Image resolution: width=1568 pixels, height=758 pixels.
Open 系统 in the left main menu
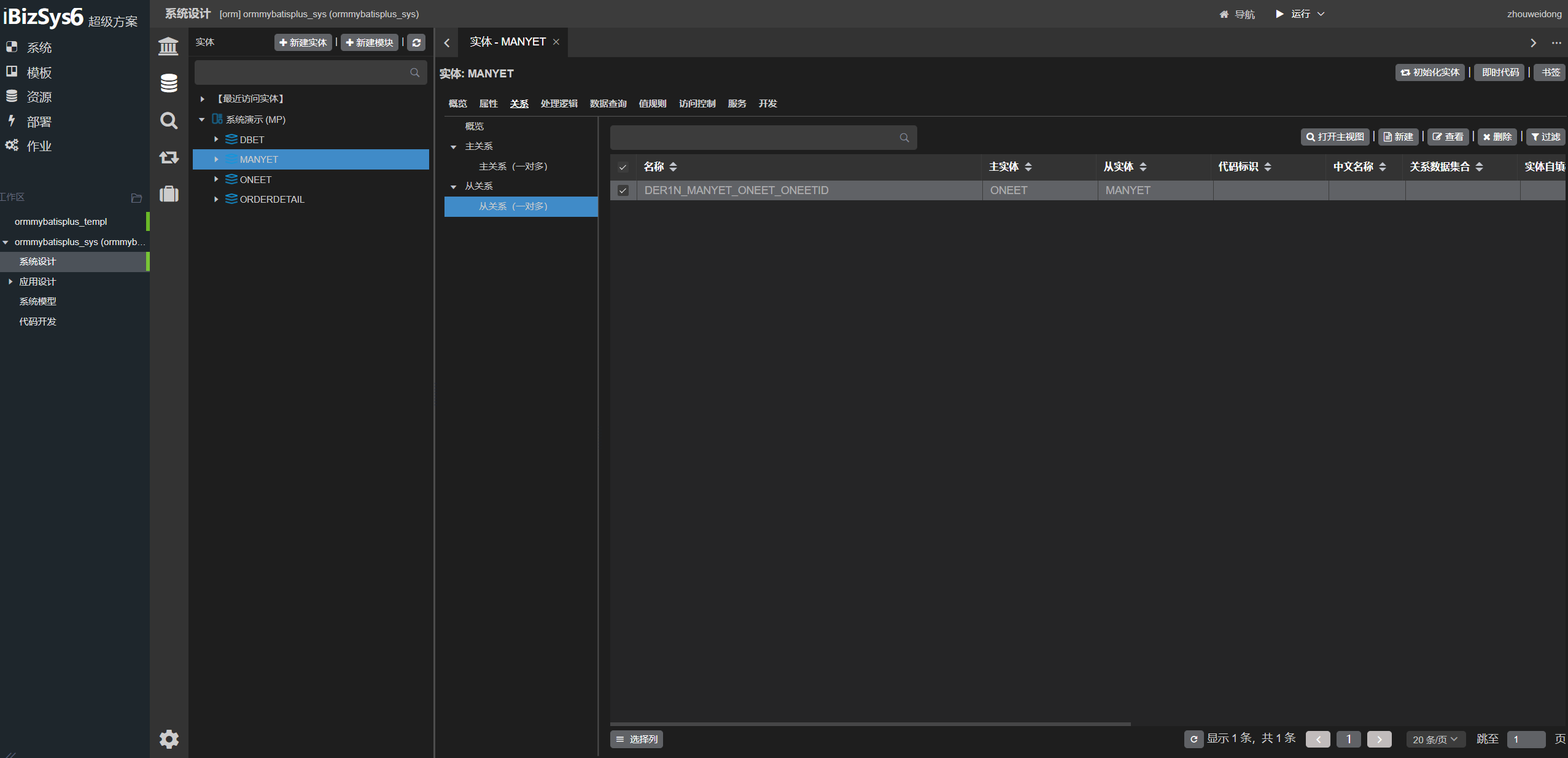(x=39, y=47)
